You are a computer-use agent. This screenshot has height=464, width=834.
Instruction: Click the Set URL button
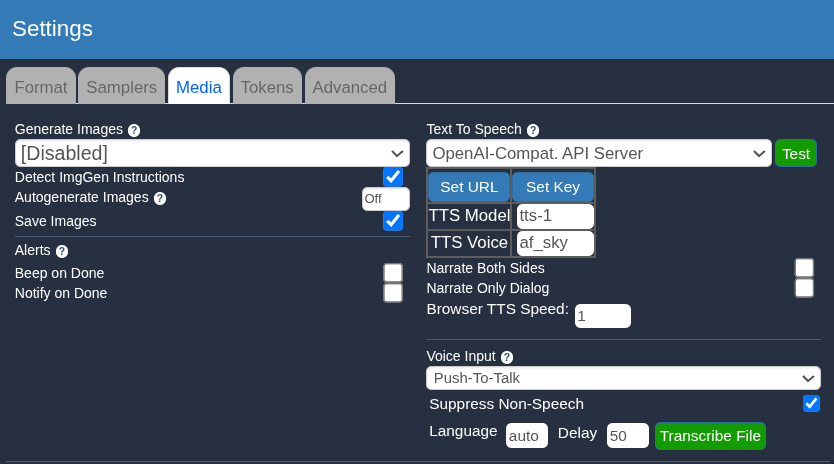click(x=469, y=187)
